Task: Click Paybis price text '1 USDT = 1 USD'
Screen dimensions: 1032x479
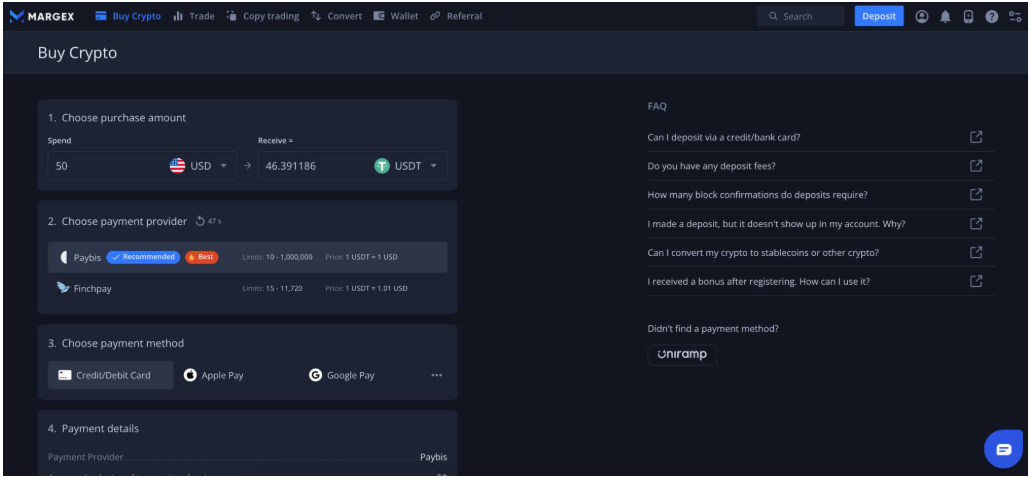Action: tap(371, 257)
